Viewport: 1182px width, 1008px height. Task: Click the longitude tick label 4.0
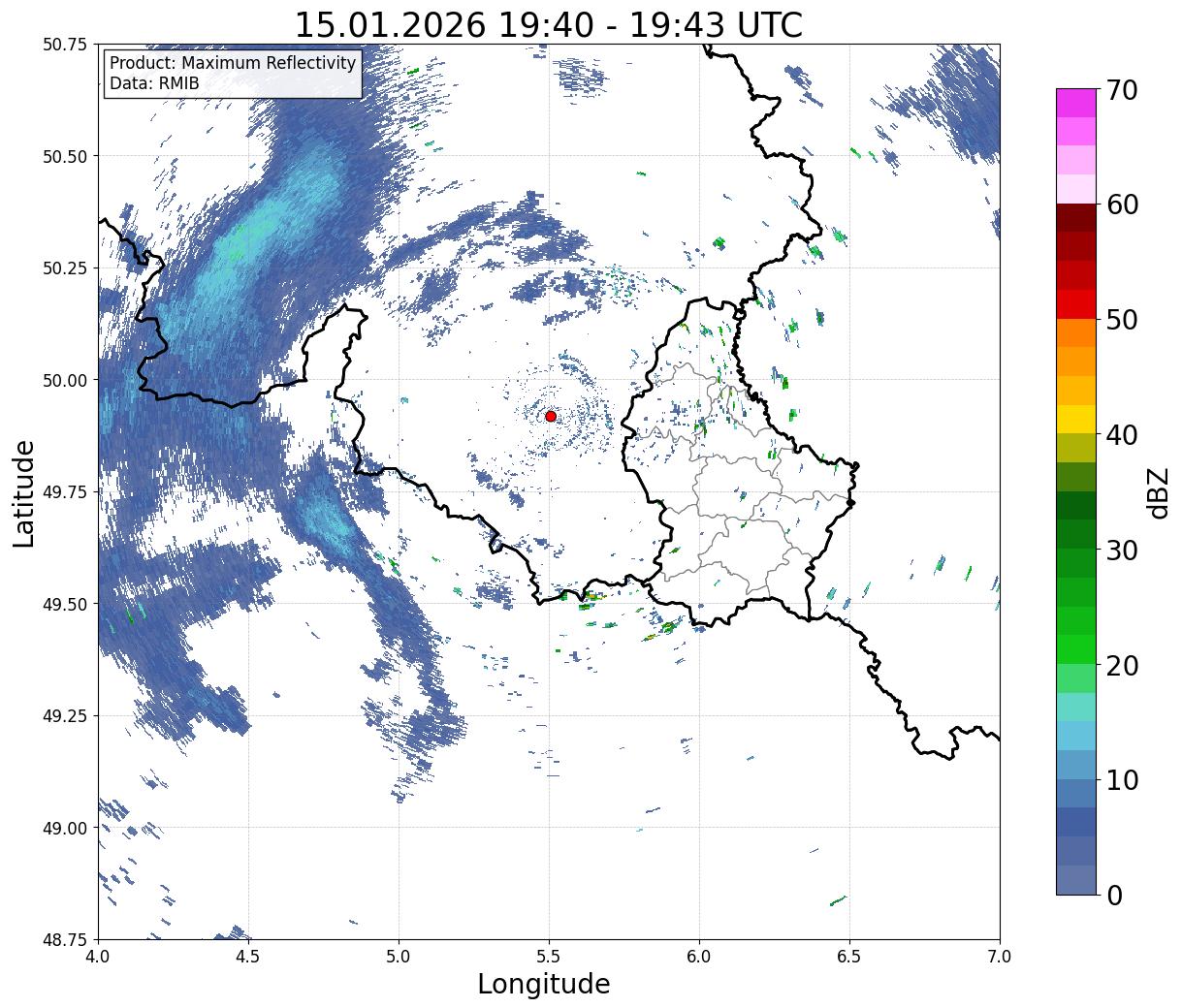pos(98,957)
